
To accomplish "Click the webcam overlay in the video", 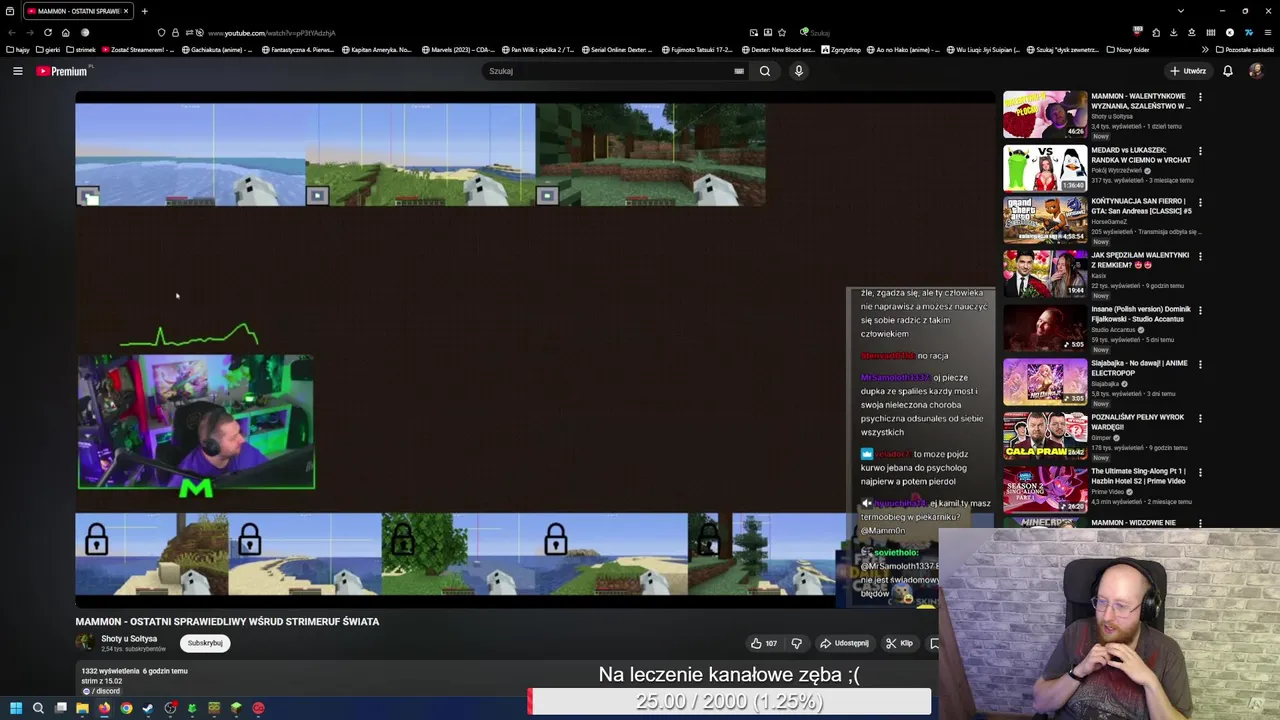I will pos(196,421).
